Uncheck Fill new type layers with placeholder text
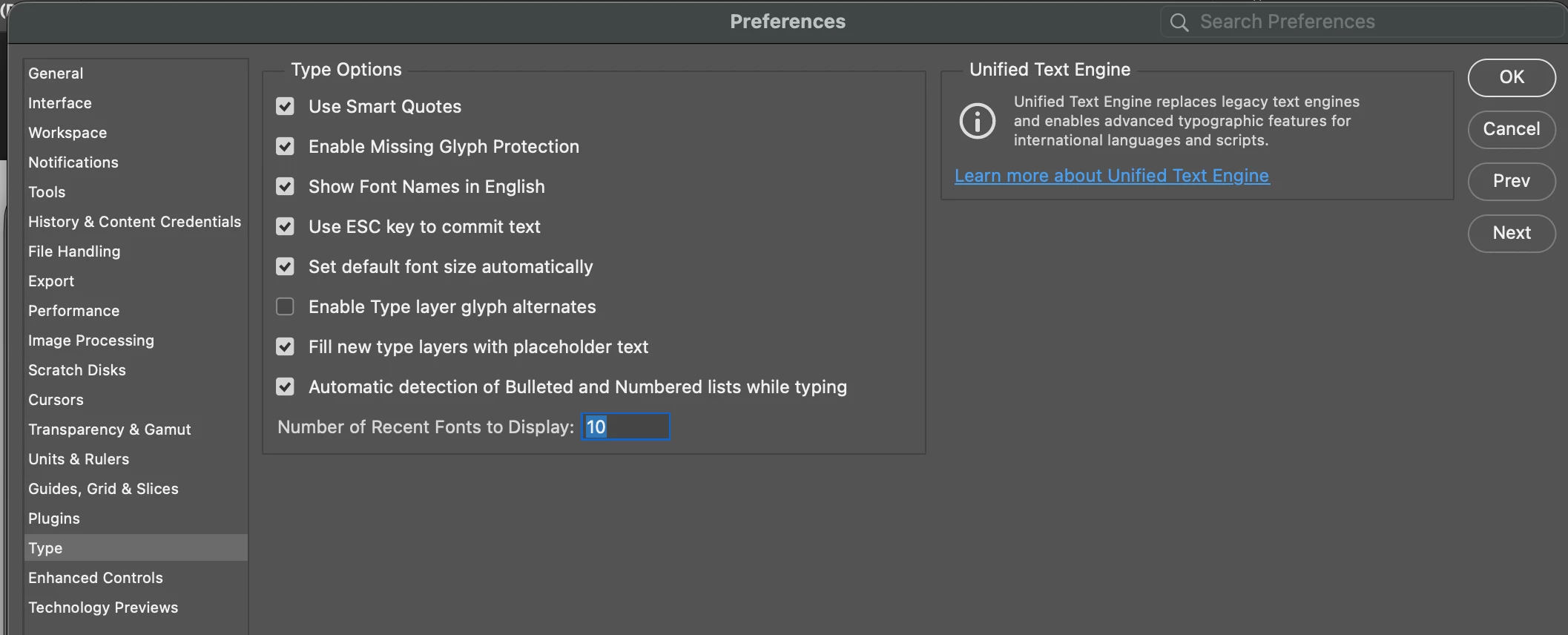 coord(285,347)
